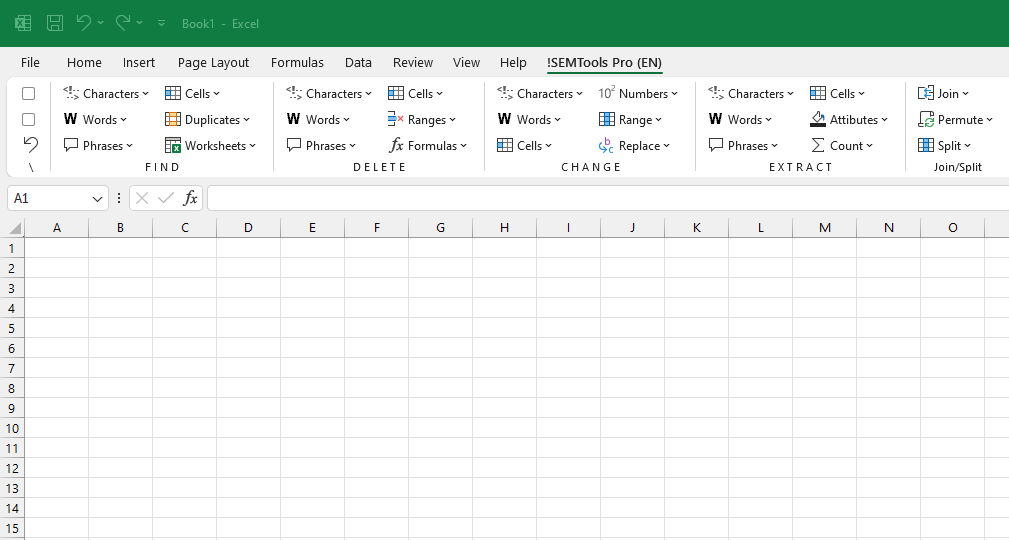Click the Redo arrow in title bar

122,23
